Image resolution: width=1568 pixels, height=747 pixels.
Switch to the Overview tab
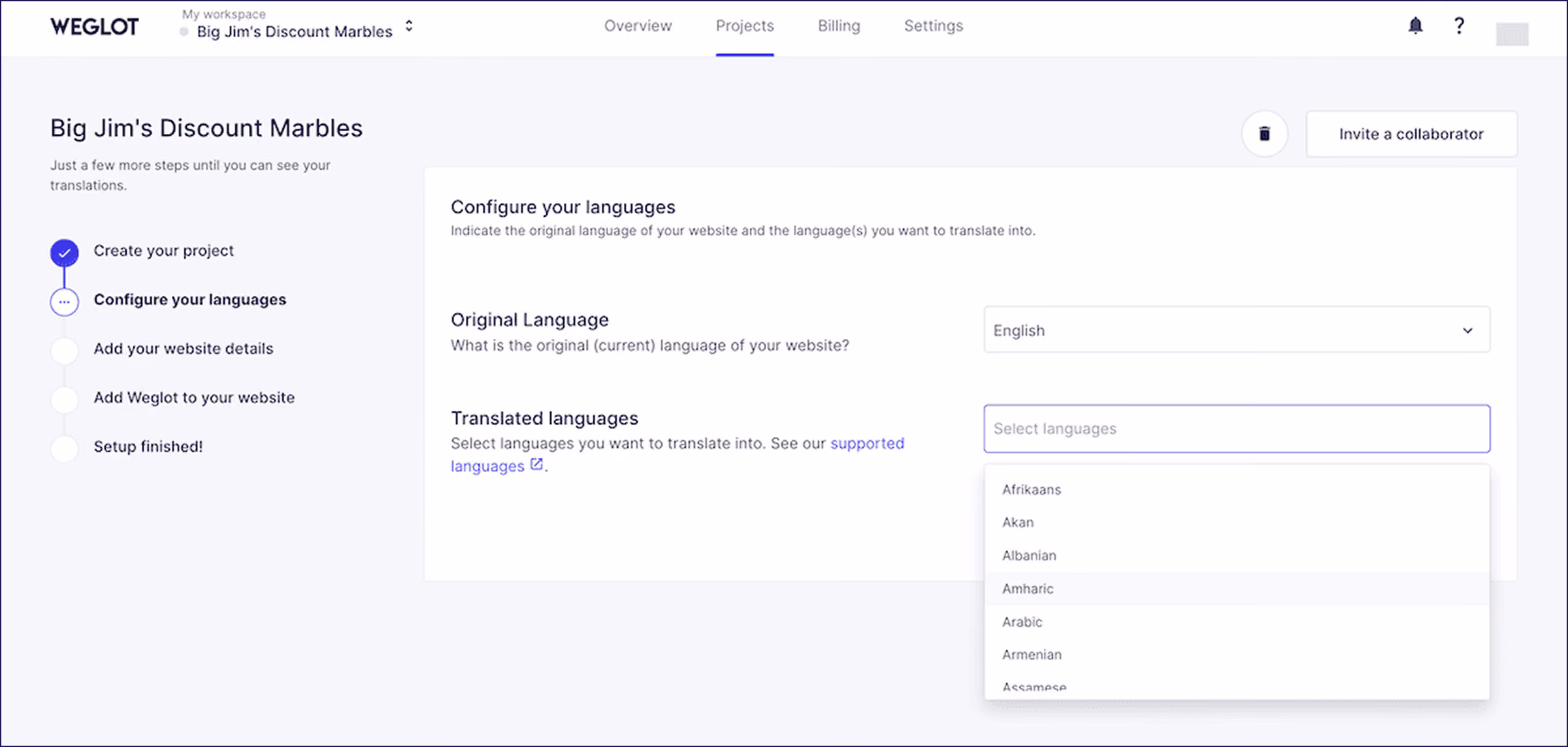tap(638, 26)
